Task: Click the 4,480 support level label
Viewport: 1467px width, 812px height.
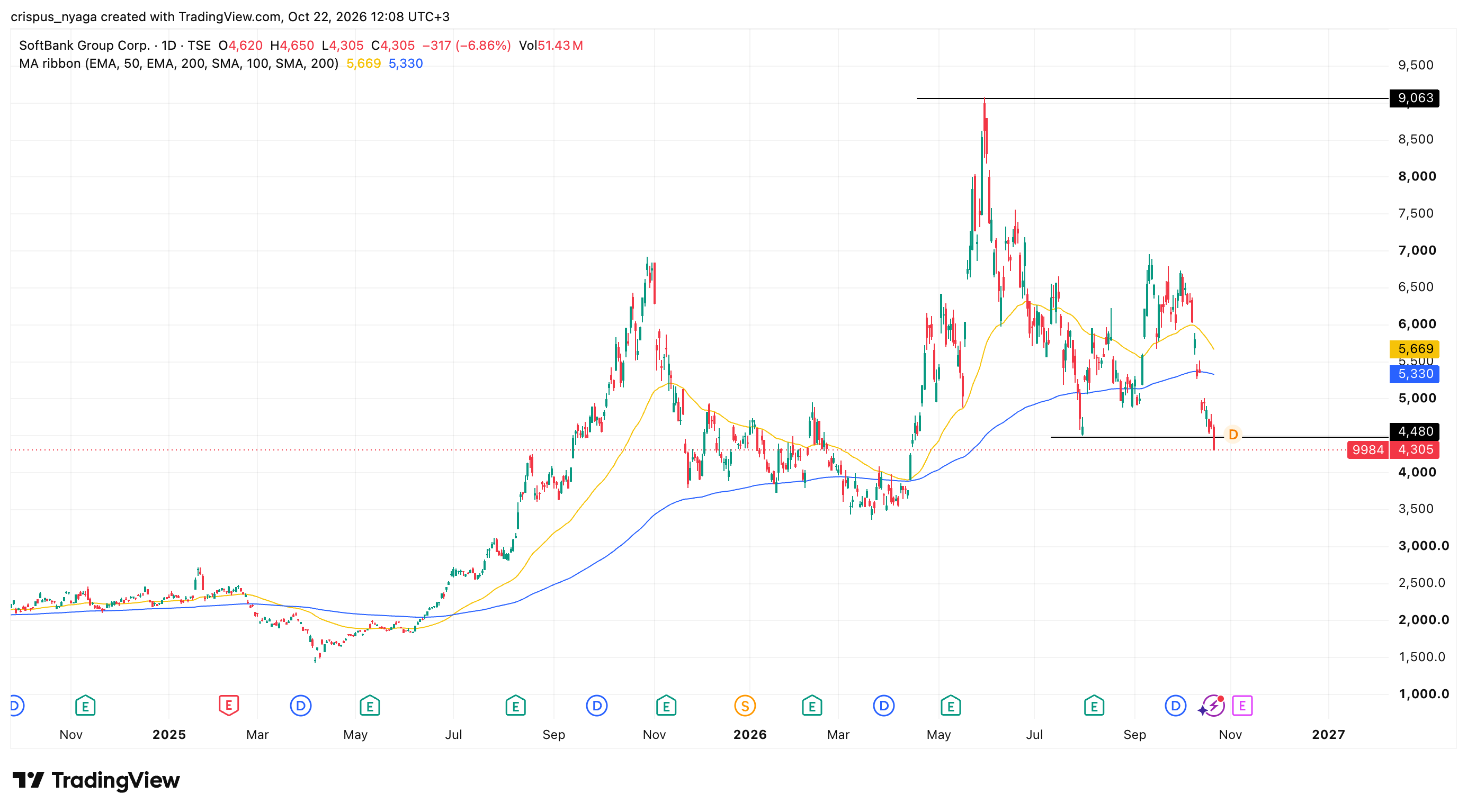Action: (x=1415, y=431)
